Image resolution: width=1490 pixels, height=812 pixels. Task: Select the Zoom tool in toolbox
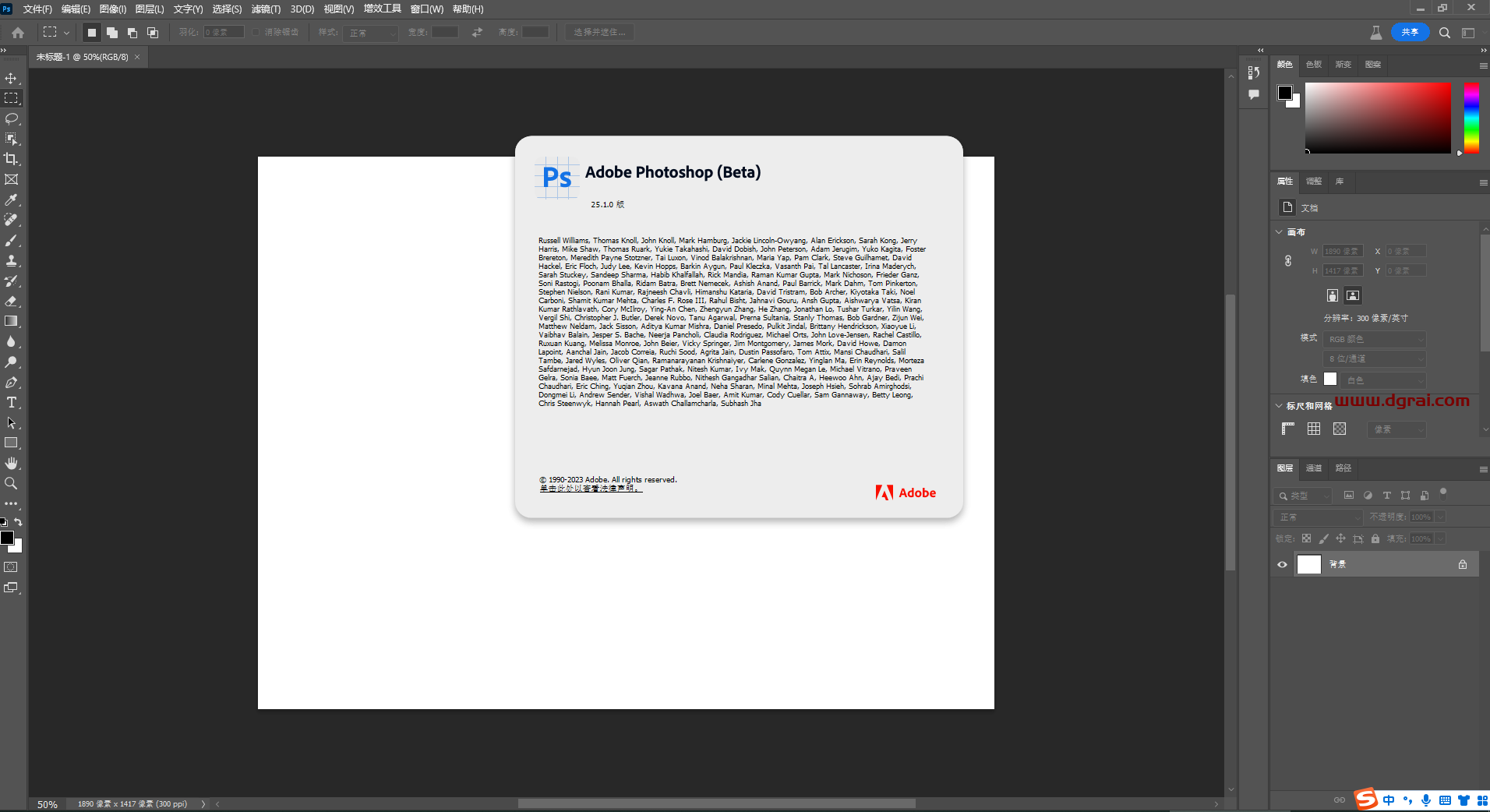click(11, 484)
